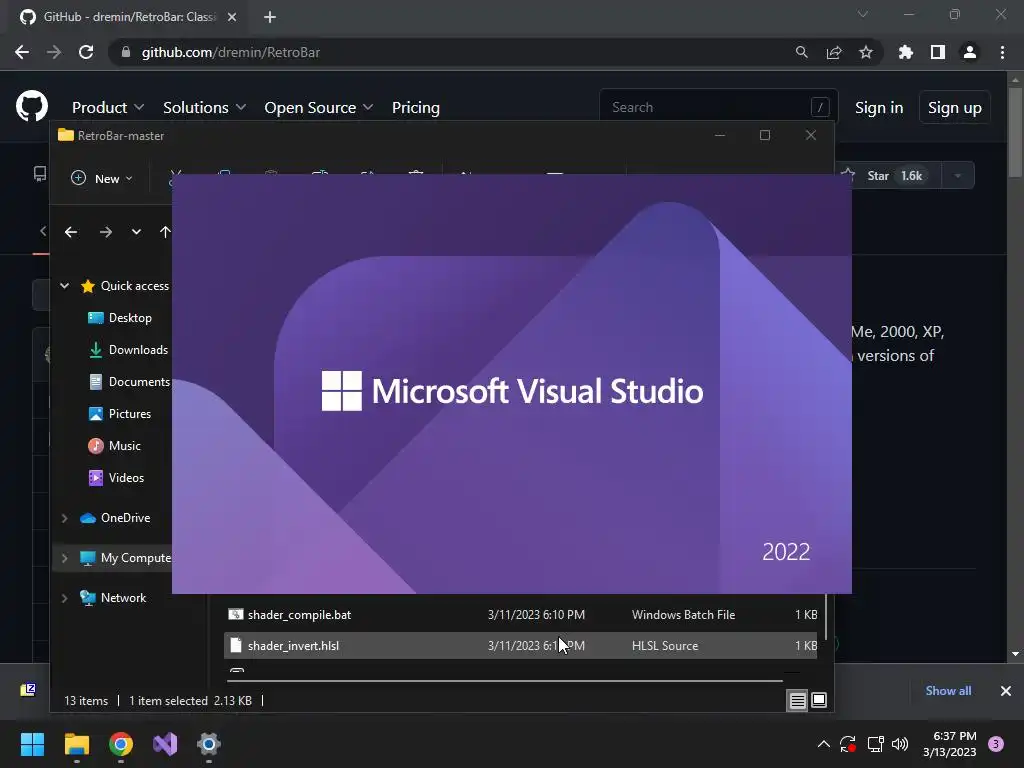Close the Chrome downloads bar

click(1006, 690)
